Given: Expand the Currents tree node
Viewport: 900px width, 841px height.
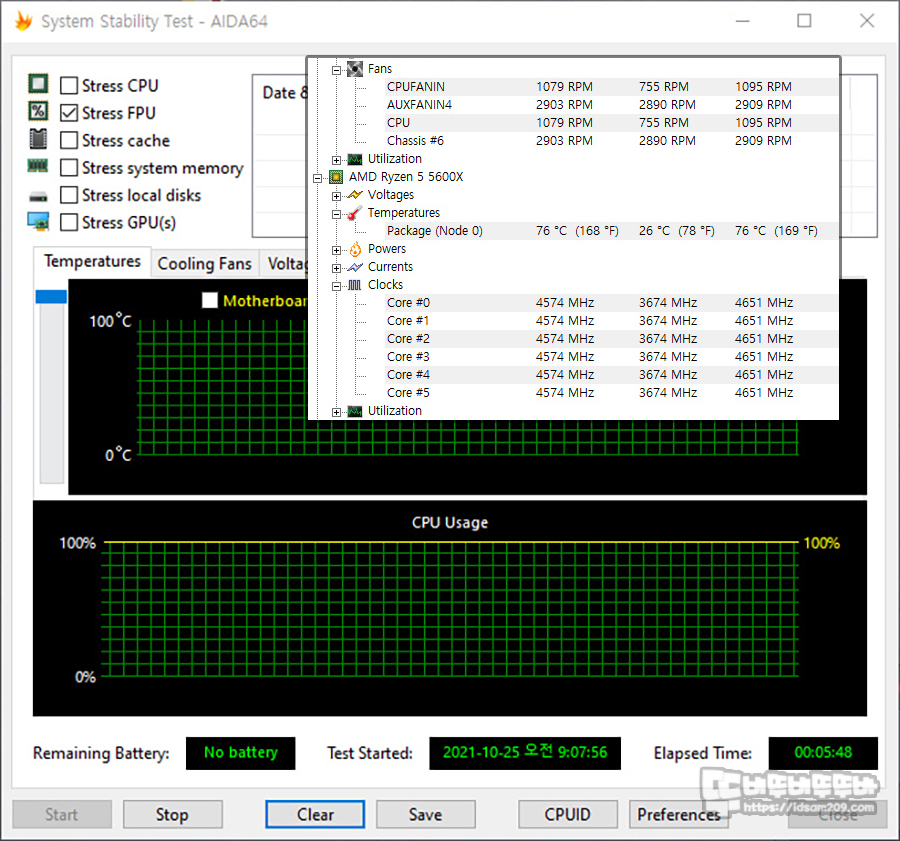Looking at the screenshot, I should coord(336,268).
